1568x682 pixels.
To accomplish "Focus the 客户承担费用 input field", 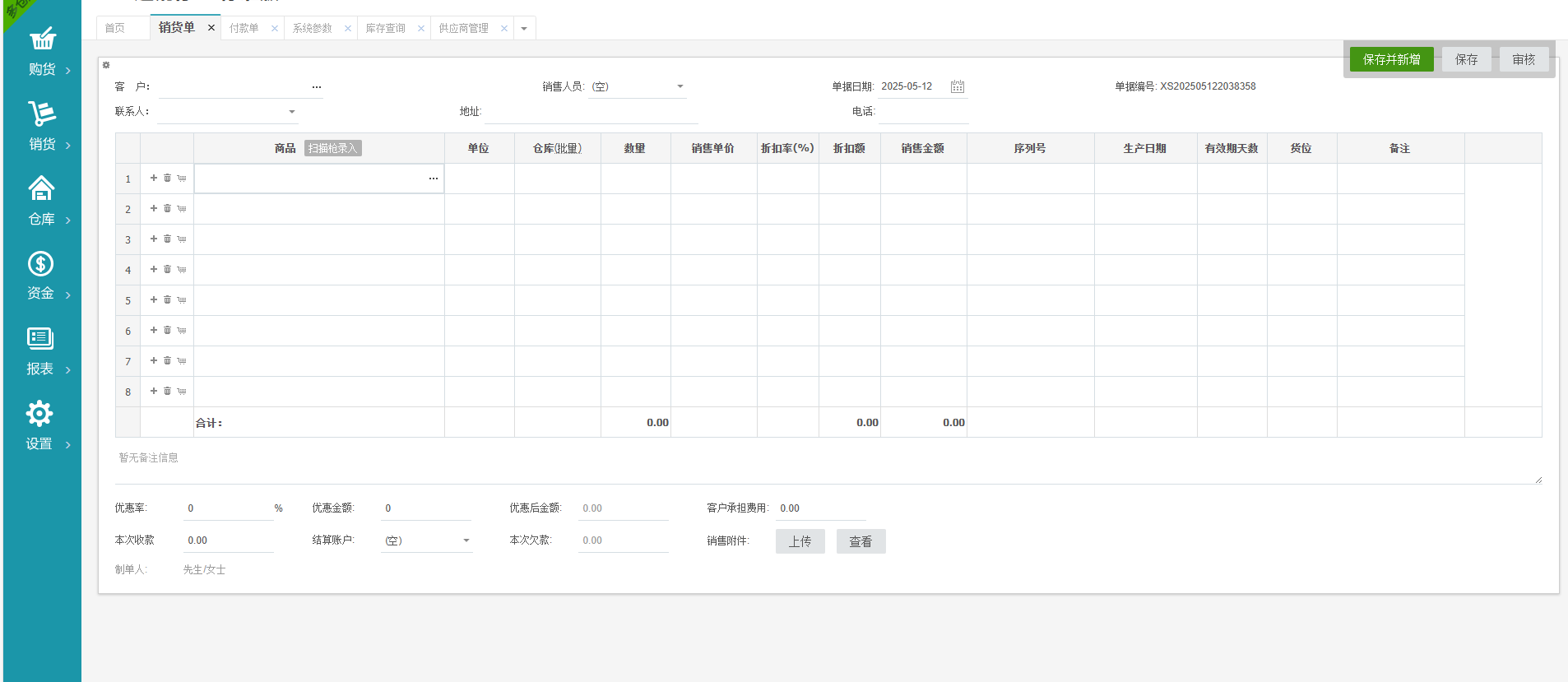I will pyautogui.click(x=821, y=508).
